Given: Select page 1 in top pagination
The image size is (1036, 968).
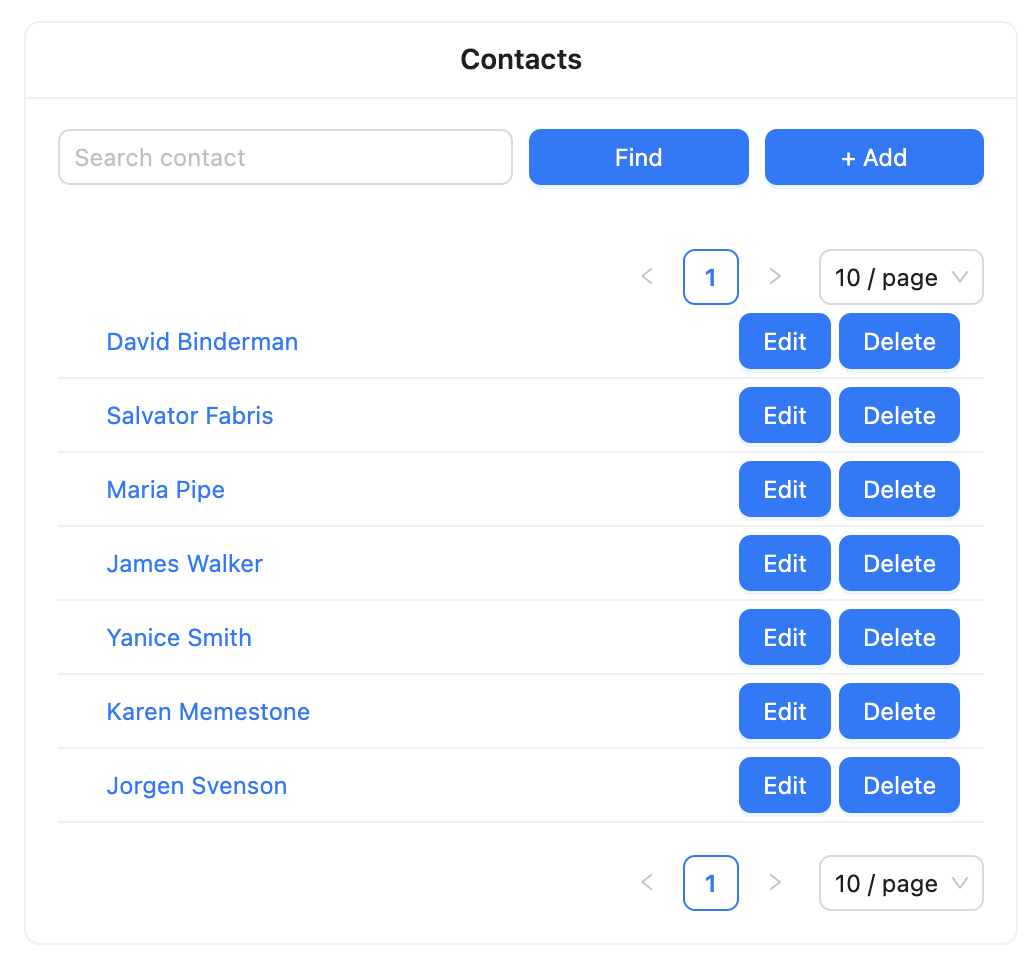Looking at the screenshot, I should click(x=711, y=277).
